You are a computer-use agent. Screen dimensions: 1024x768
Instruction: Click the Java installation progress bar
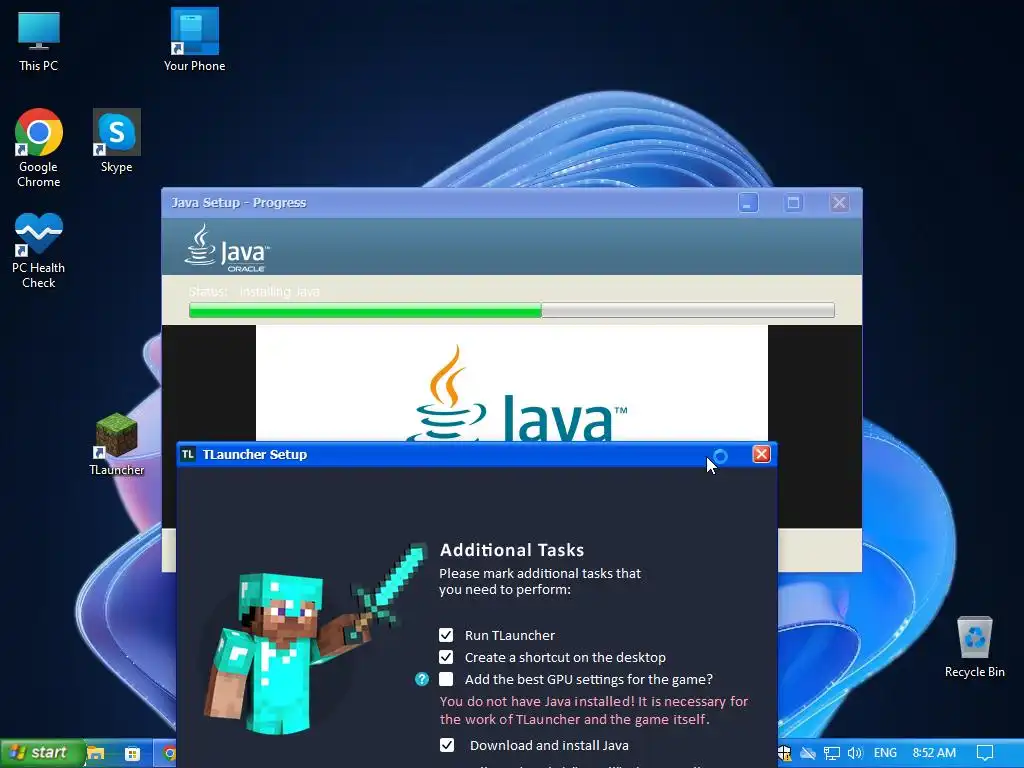(x=511, y=310)
